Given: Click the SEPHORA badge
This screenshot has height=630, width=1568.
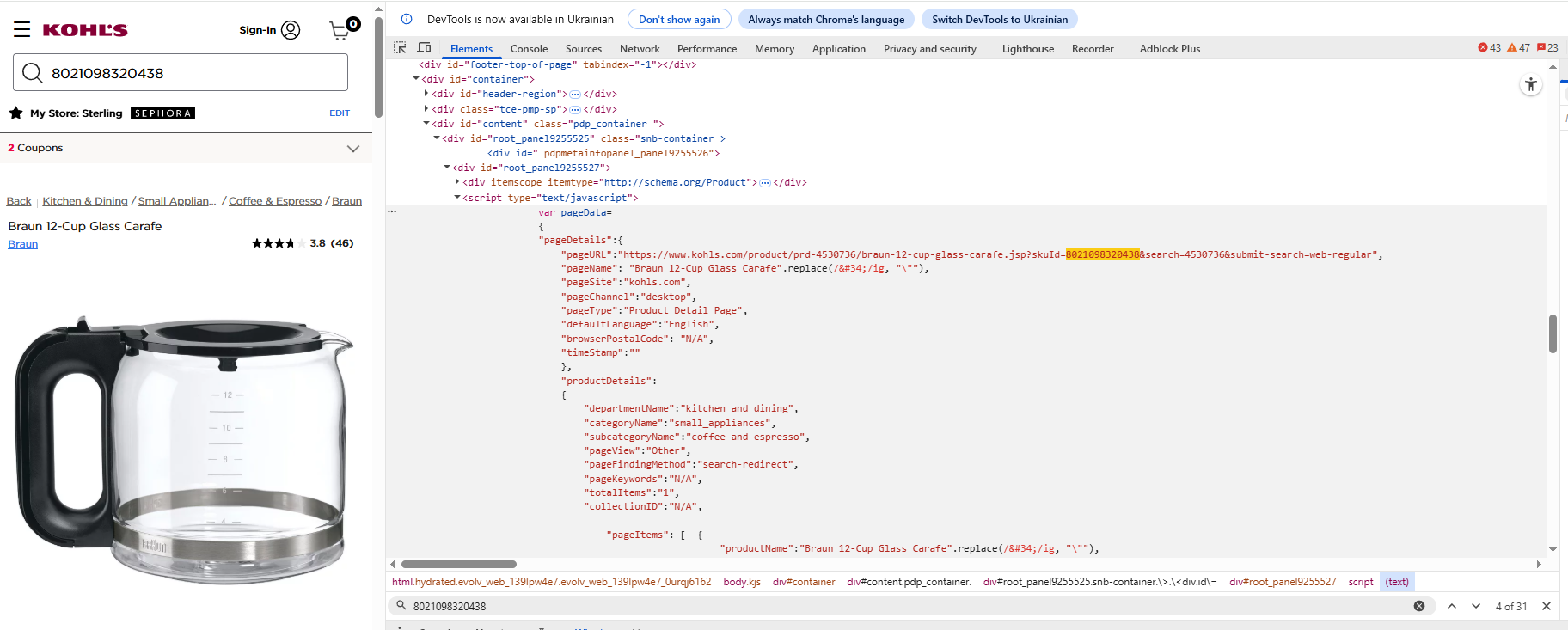Looking at the screenshot, I should pyautogui.click(x=162, y=113).
